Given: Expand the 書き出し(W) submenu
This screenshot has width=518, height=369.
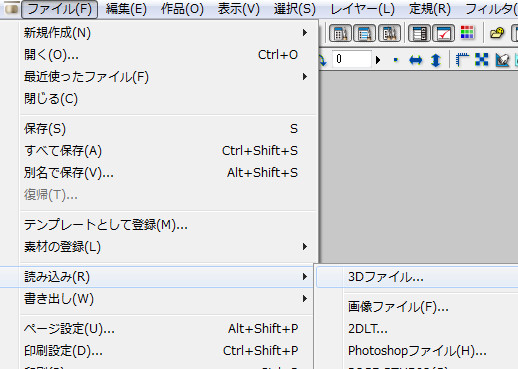Looking at the screenshot, I should (166, 299).
